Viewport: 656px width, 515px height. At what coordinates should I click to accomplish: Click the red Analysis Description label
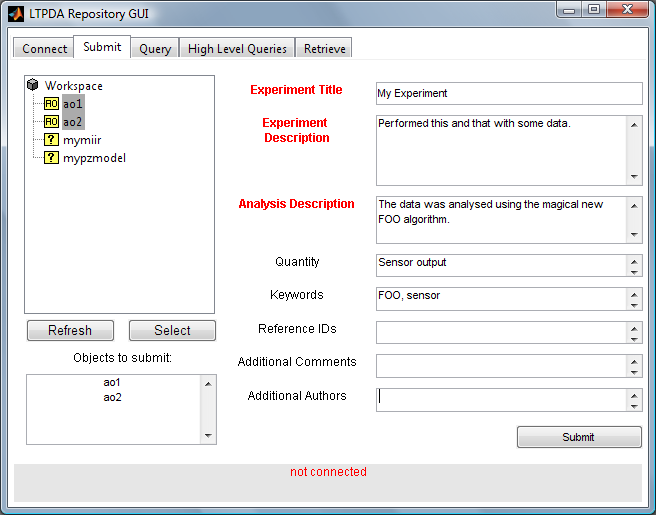click(x=296, y=204)
